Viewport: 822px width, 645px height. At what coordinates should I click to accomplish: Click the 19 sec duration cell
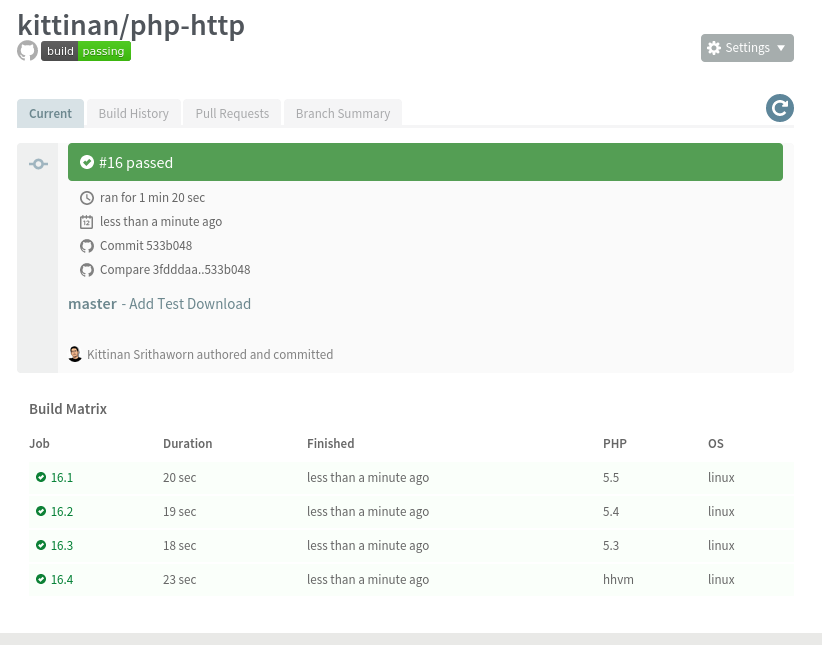point(180,511)
